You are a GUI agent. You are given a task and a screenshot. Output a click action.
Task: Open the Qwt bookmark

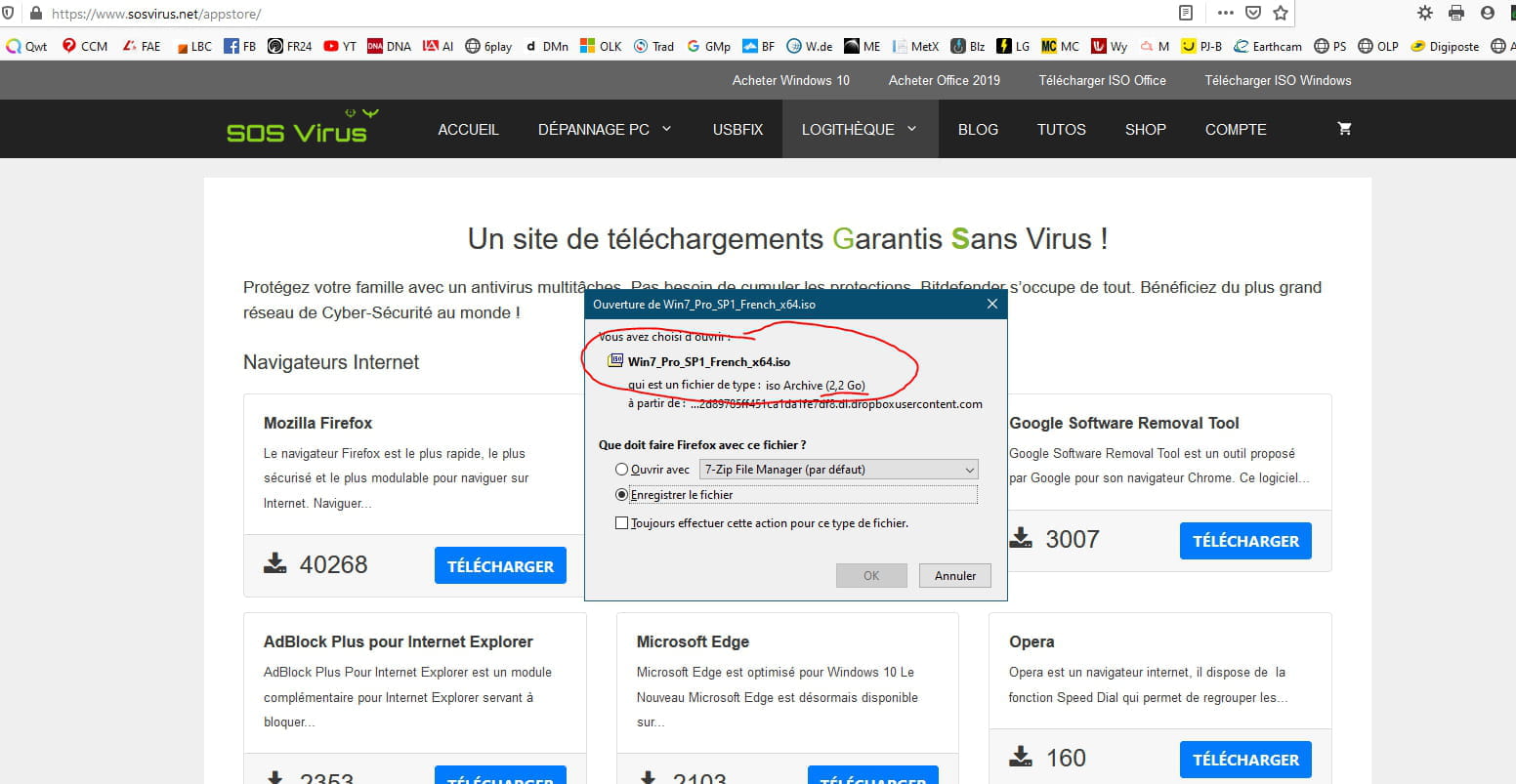[x=26, y=46]
